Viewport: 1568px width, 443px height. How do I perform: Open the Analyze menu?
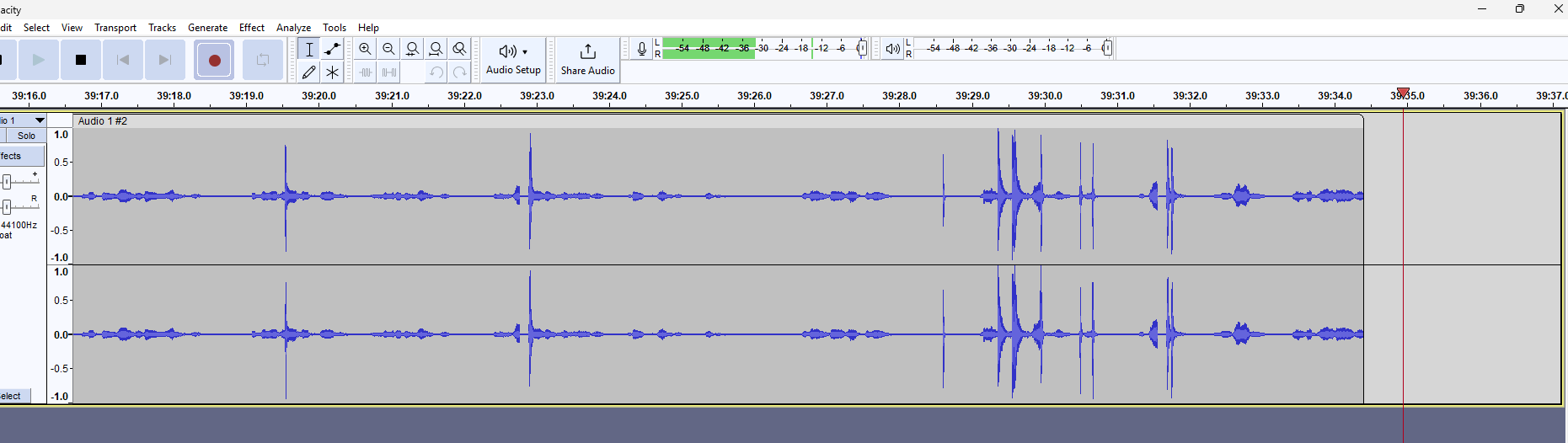point(293,27)
